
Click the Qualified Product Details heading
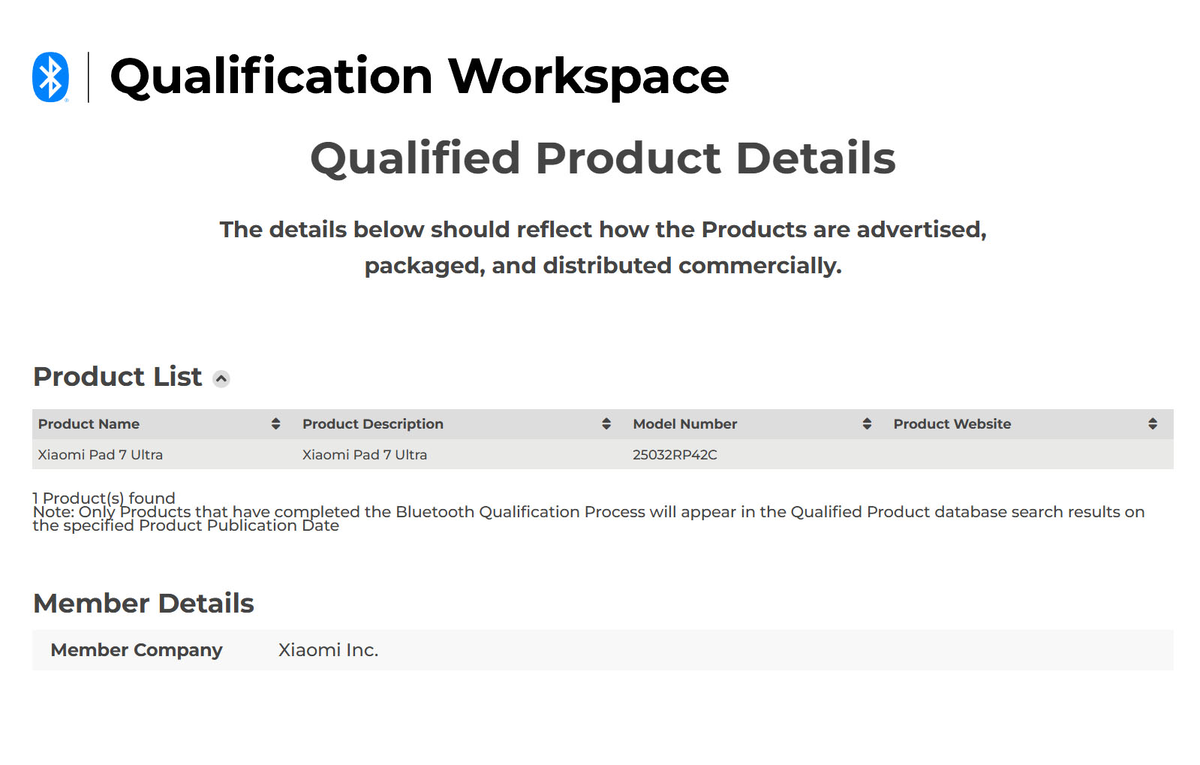pyautogui.click(x=603, y=158)
